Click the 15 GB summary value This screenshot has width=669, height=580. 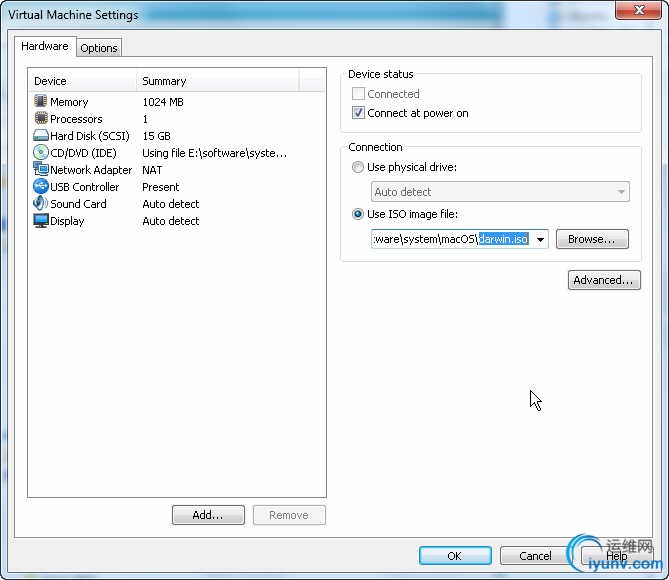click(x=157, y=136)
